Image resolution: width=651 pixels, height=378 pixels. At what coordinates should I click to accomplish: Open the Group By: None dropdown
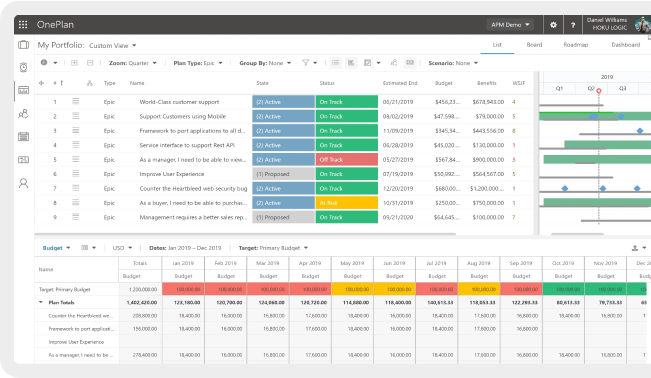coord(265,63)
